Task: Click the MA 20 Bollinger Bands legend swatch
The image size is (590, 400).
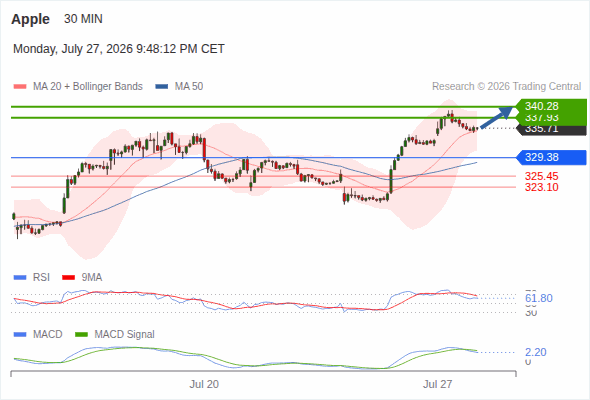Action: [20, 87]
